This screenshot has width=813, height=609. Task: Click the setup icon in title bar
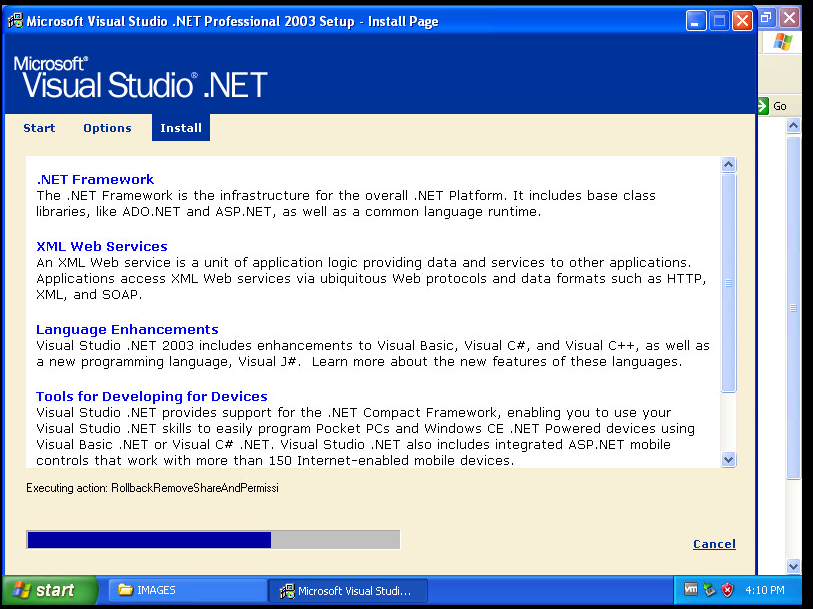point(16,21)
